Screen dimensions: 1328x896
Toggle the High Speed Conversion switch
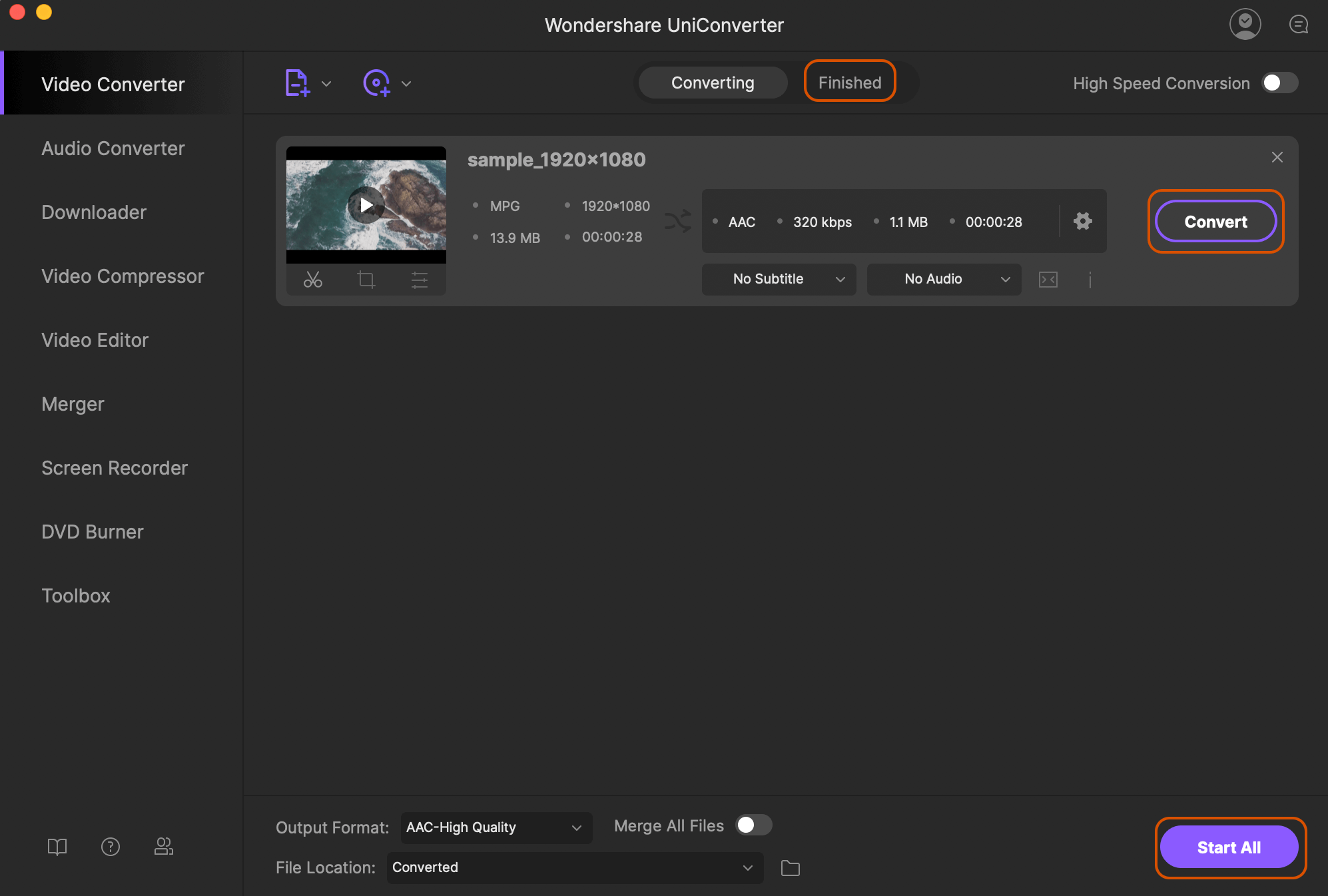tap(1280, 82)
